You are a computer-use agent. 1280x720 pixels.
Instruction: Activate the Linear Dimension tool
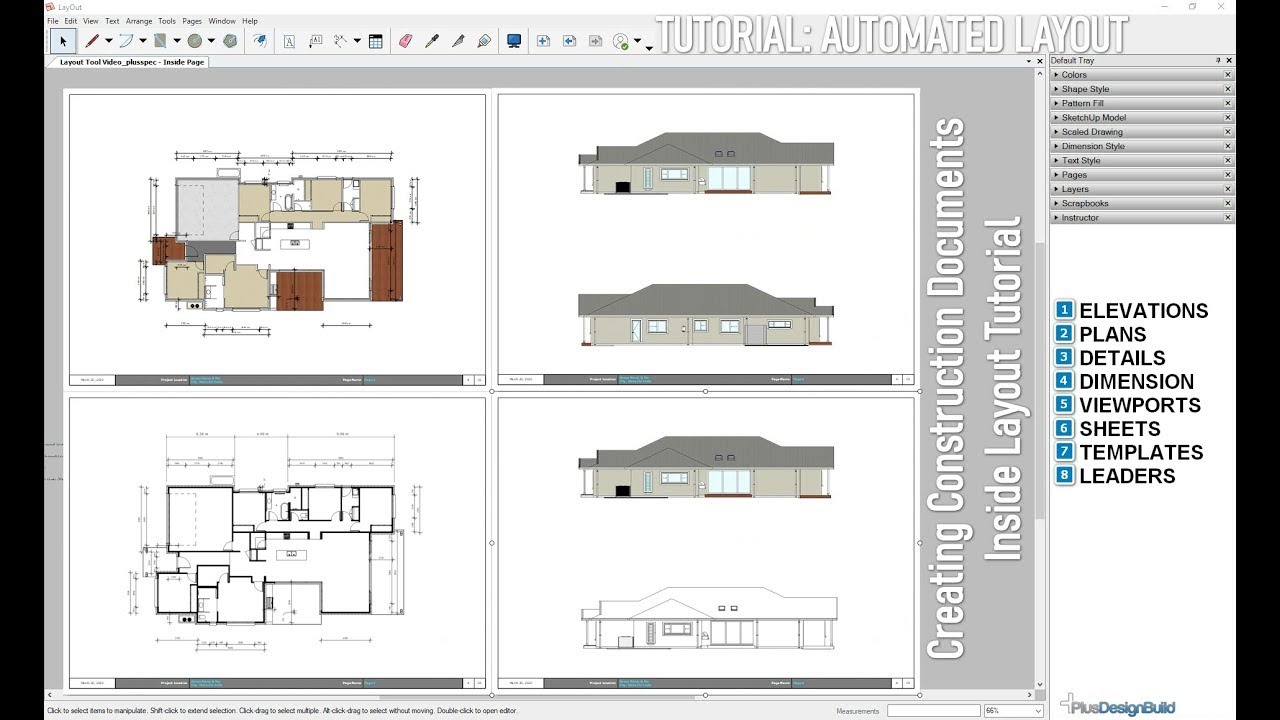[x=341, y=41]
